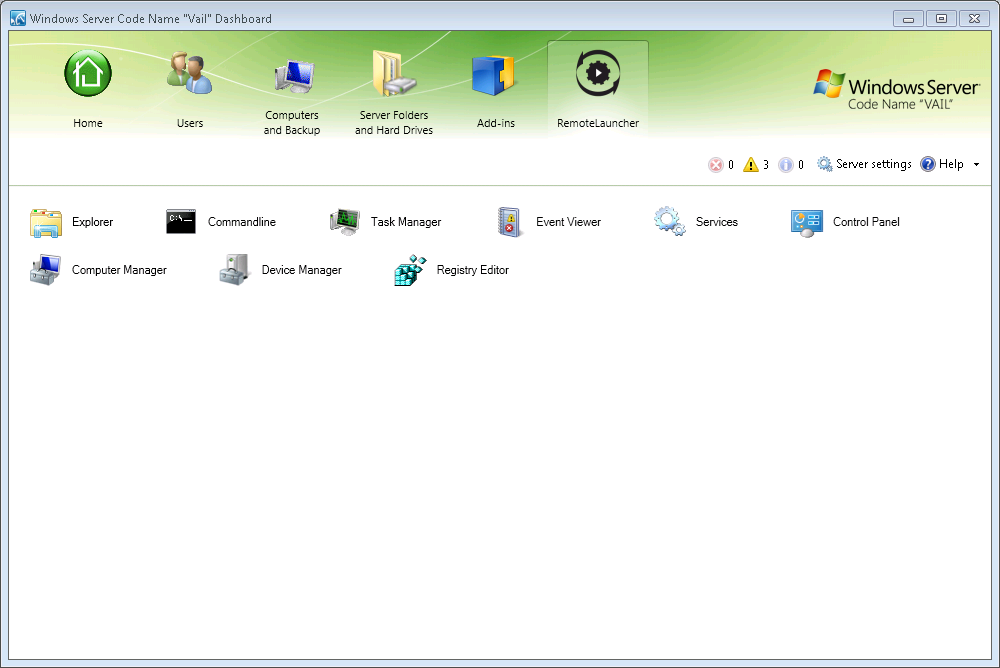Image resolution: width=1000 pixels, height=668 pixels.
Task: Click the Home tab label
Action: tap(88, 123)
